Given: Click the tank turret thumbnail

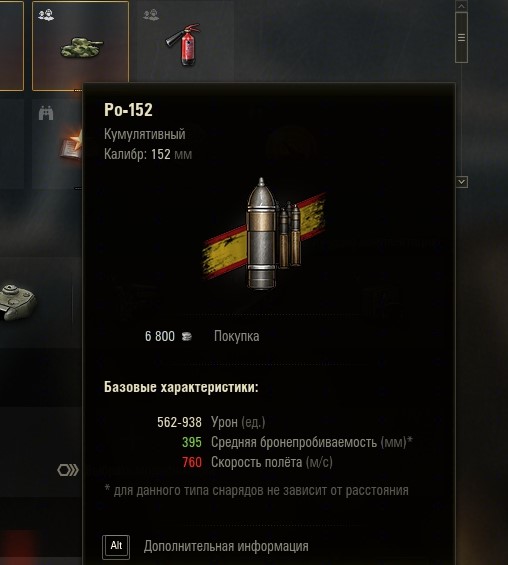Looking at the screenshot, I should (x=17, y=302).
